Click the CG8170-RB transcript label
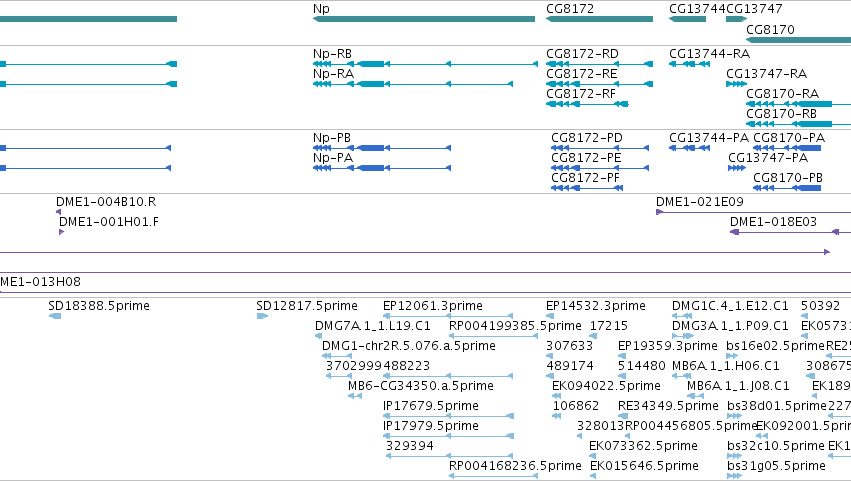This screenshot has width=851, height=481. (782, 114)
